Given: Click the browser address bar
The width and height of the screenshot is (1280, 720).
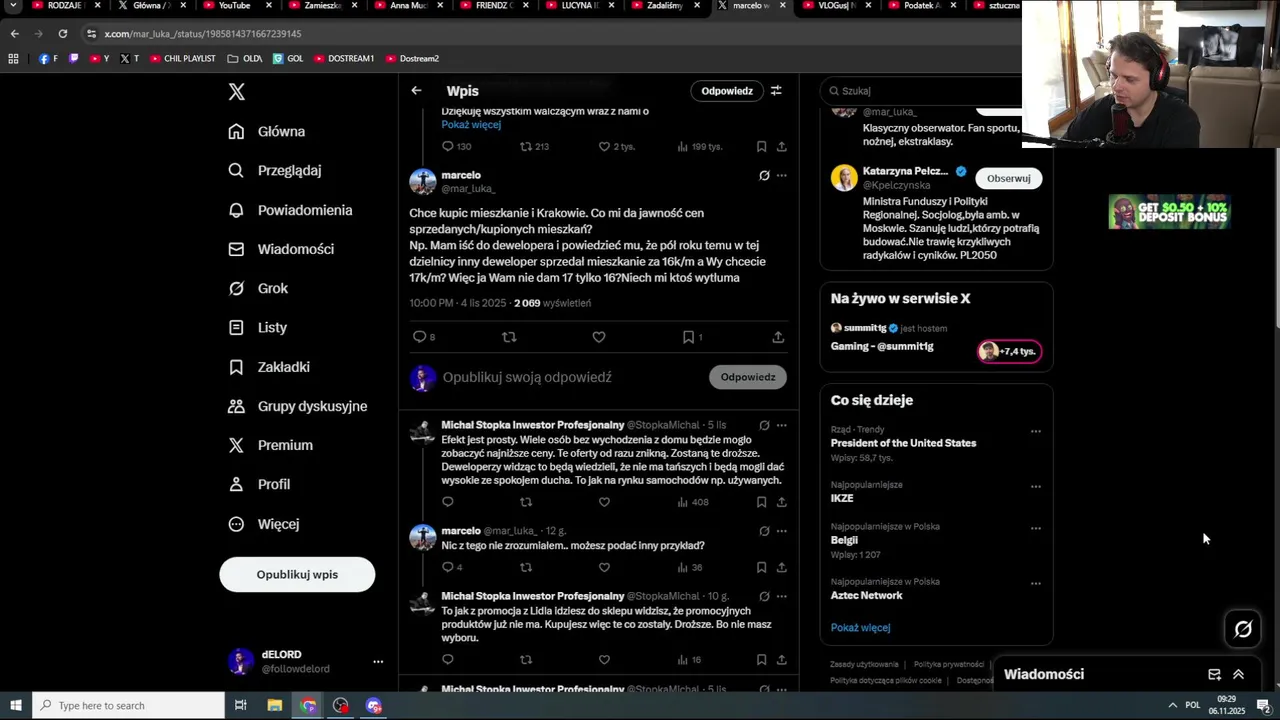Looking at the screenshot, I should [x=550, y=34].
